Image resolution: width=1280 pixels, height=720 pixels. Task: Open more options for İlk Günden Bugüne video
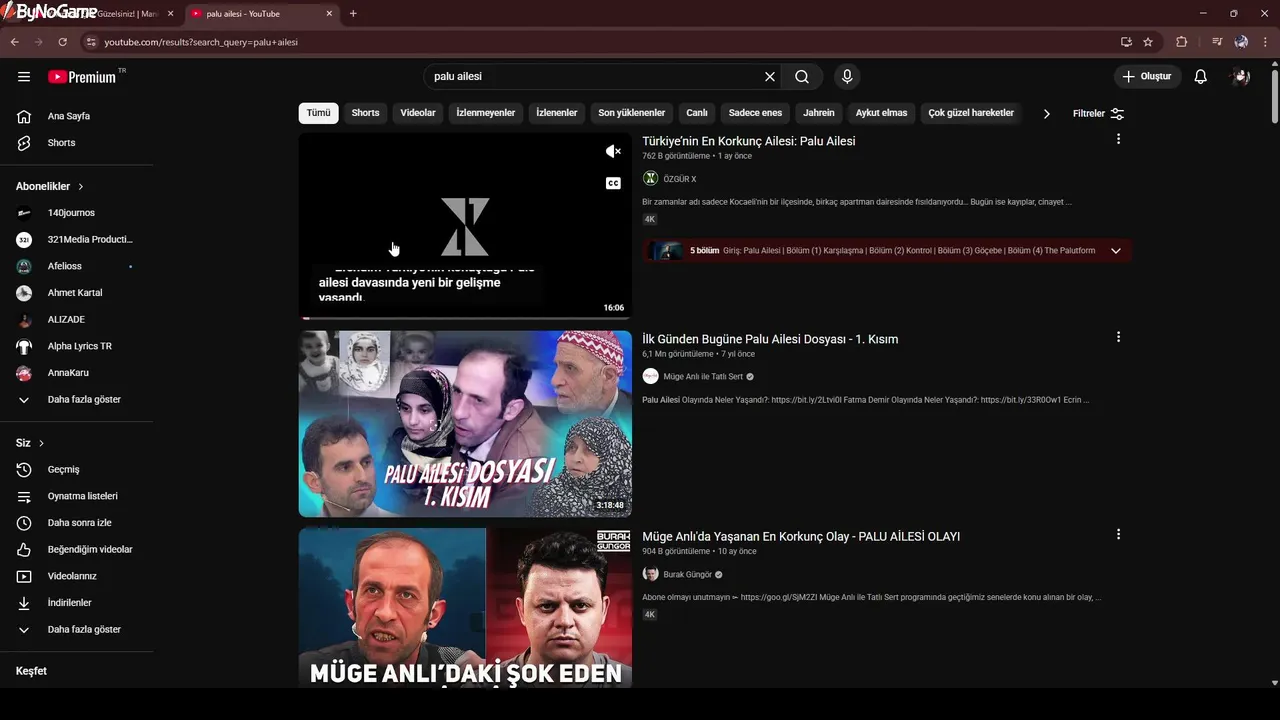click(x=1118, y=337)
